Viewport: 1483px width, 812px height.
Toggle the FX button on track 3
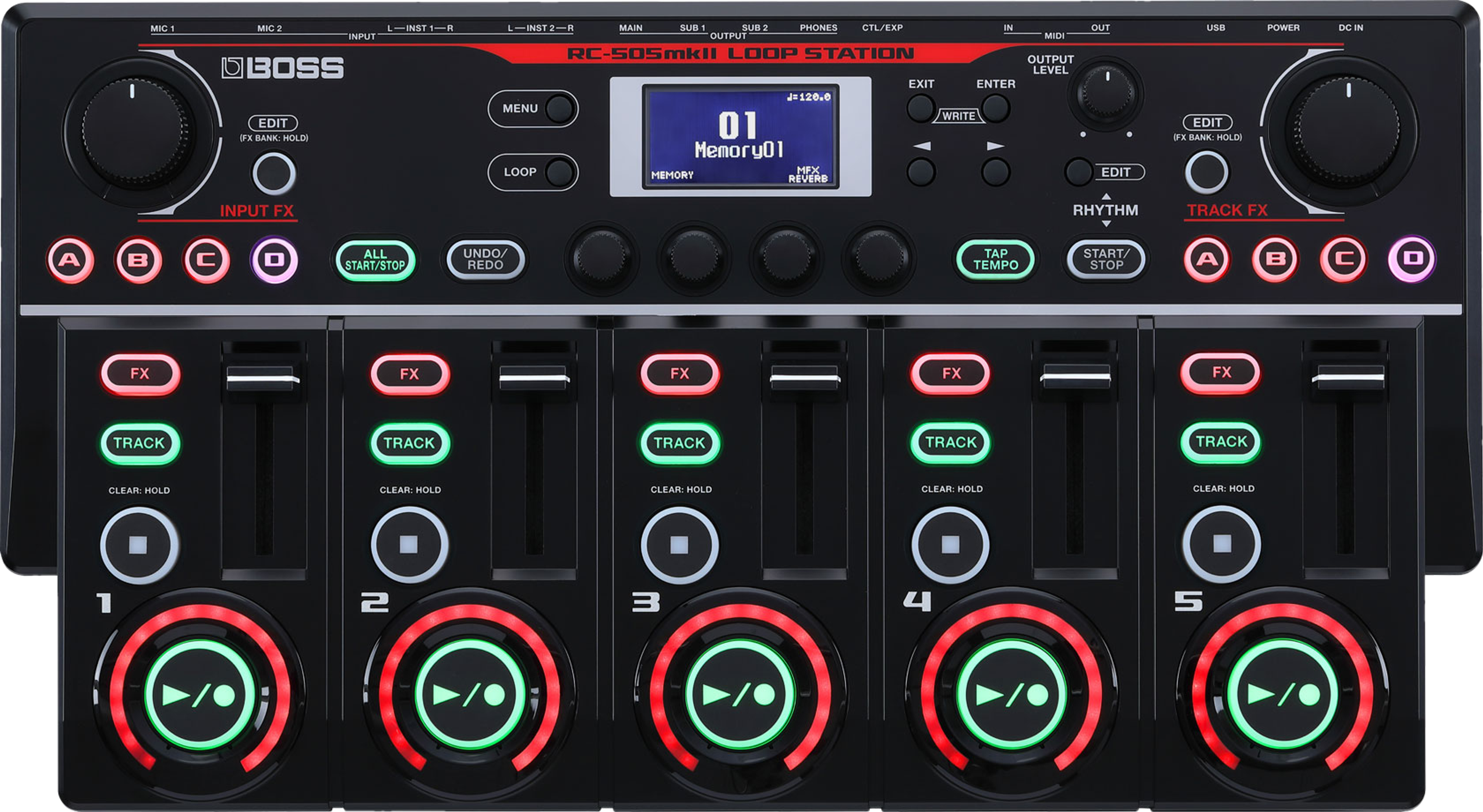tap(680, 373)
